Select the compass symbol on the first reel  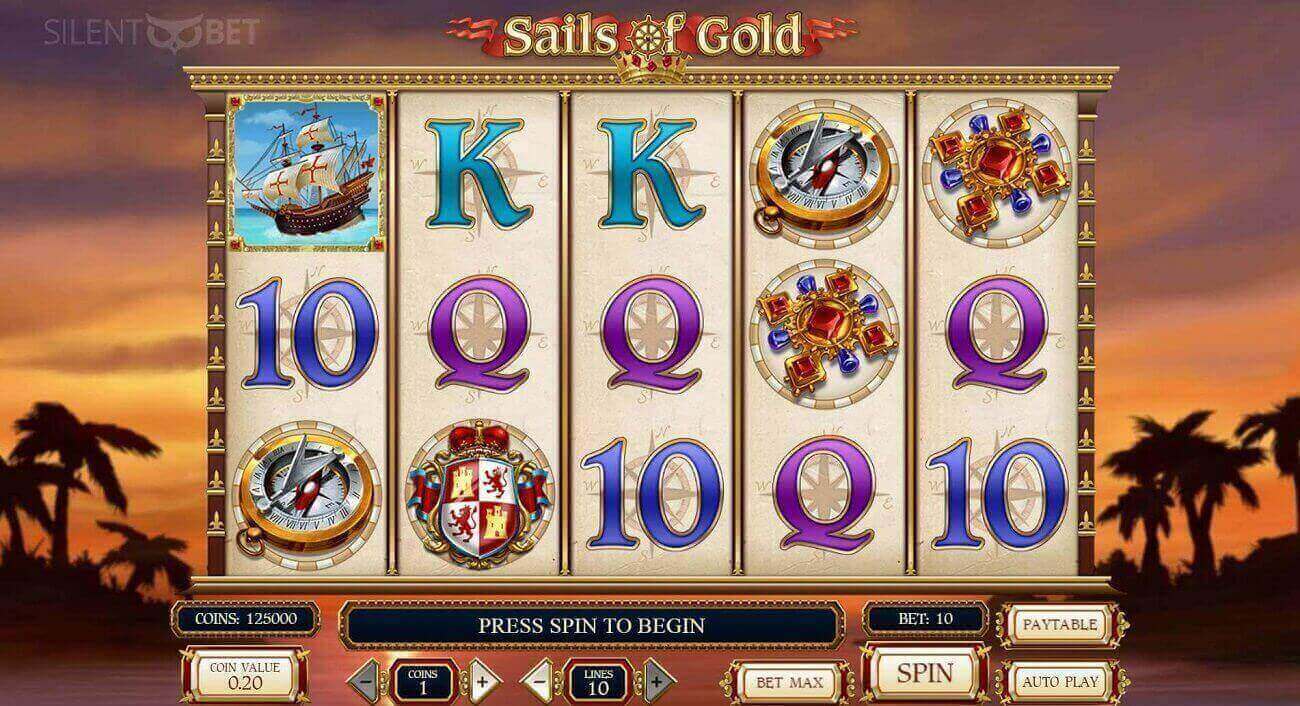(306, 496)
